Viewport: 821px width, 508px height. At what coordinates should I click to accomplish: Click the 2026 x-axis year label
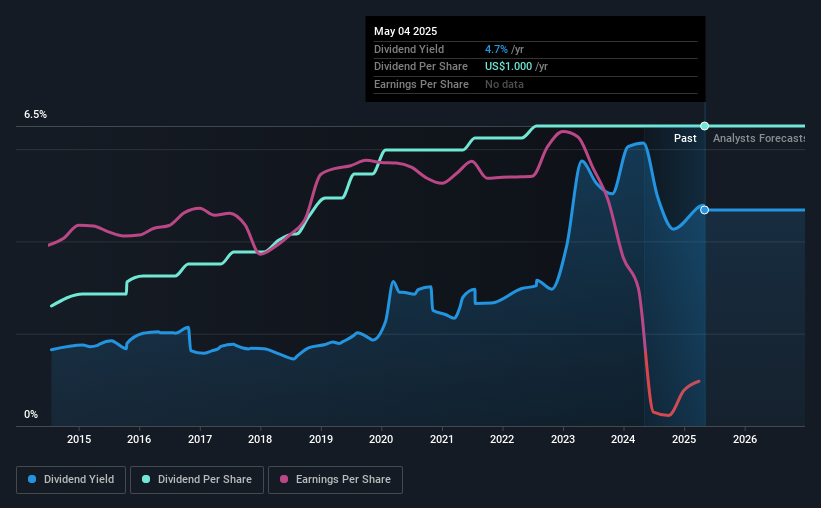tap(745, 439)
